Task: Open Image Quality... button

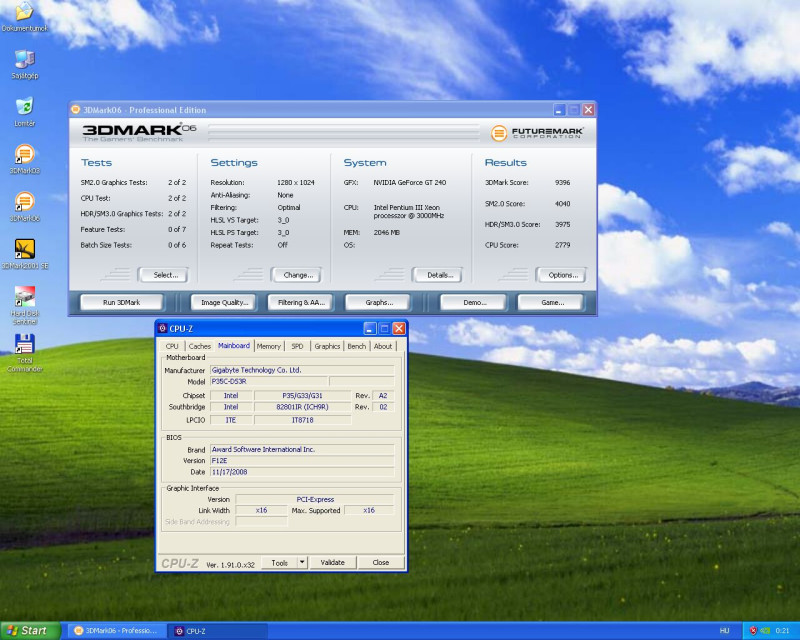Action: 223,302
